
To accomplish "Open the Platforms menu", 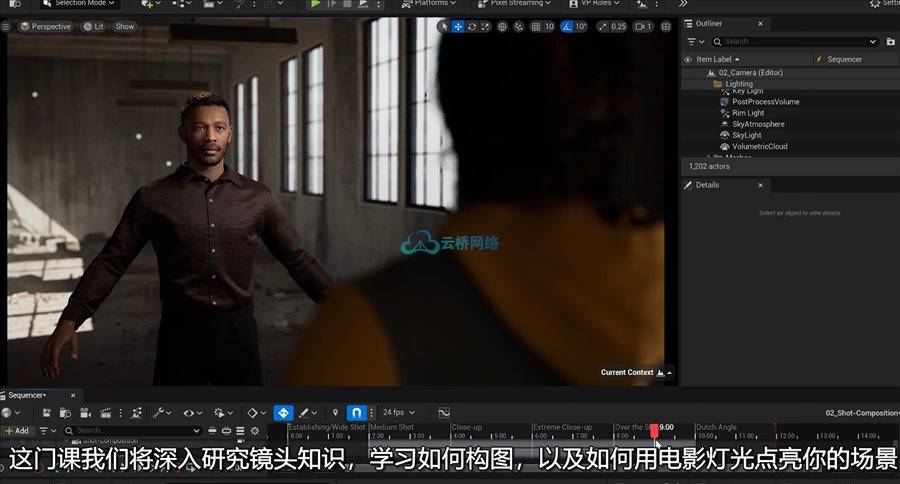I will pyautogui.click(x=428, y=3).
